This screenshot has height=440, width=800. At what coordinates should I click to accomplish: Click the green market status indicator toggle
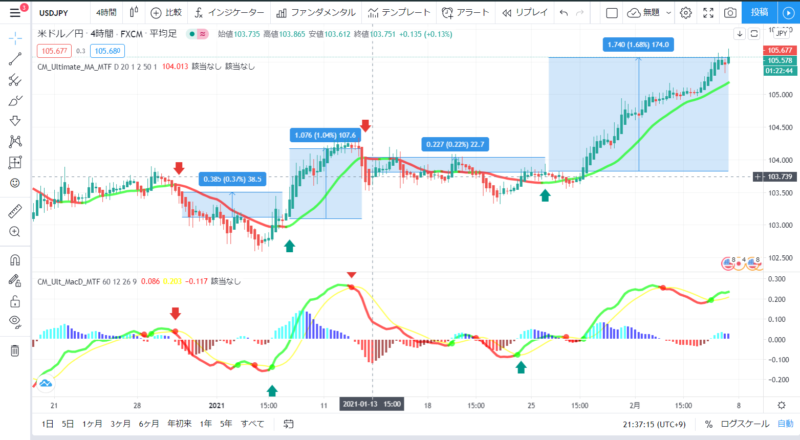(192, 34)
